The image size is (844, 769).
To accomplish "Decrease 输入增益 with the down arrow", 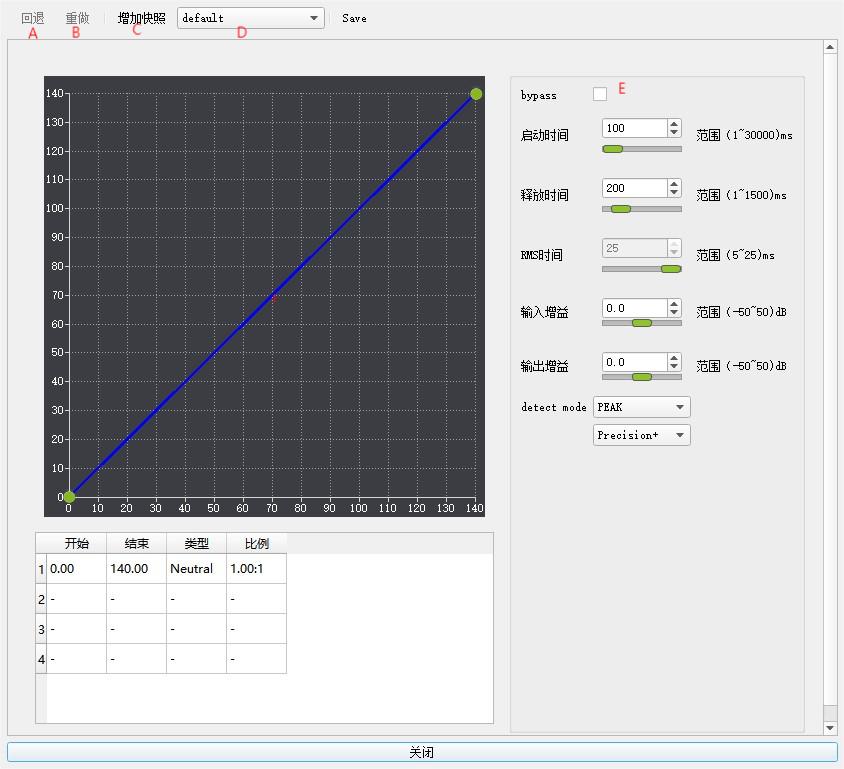I will (x=674, y=312).
